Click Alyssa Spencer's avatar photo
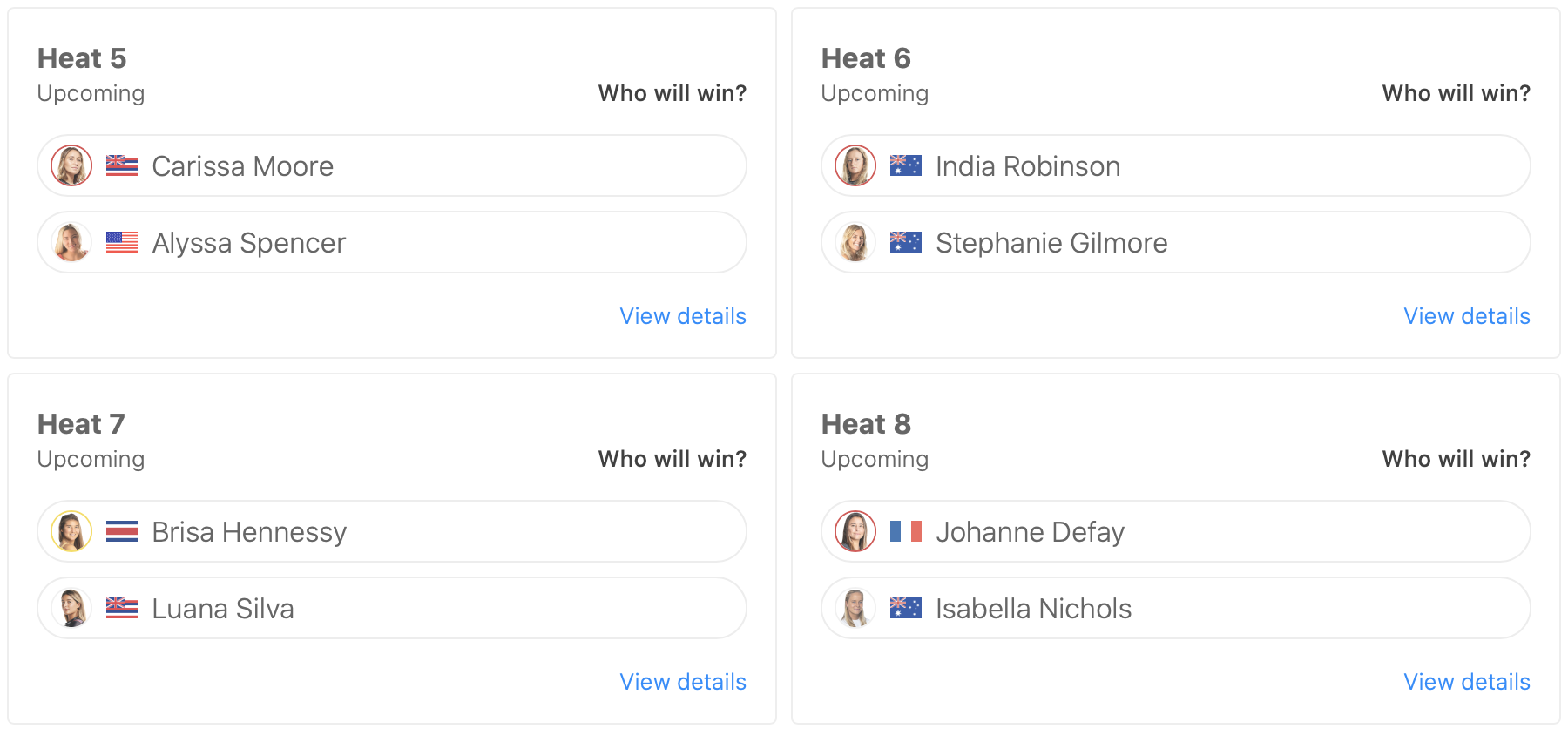The image size is (1568, 735). 71,242
